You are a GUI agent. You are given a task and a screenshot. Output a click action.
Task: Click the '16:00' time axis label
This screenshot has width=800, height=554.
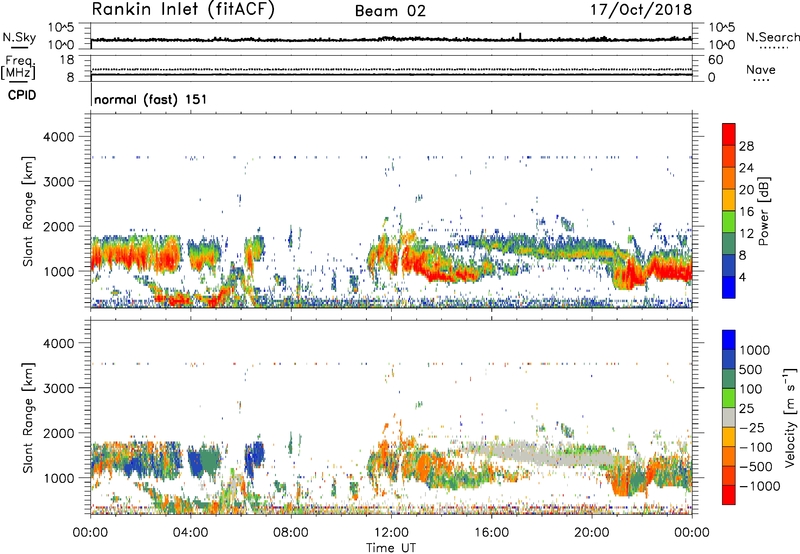pyautogui.click(x=491, y=533)
